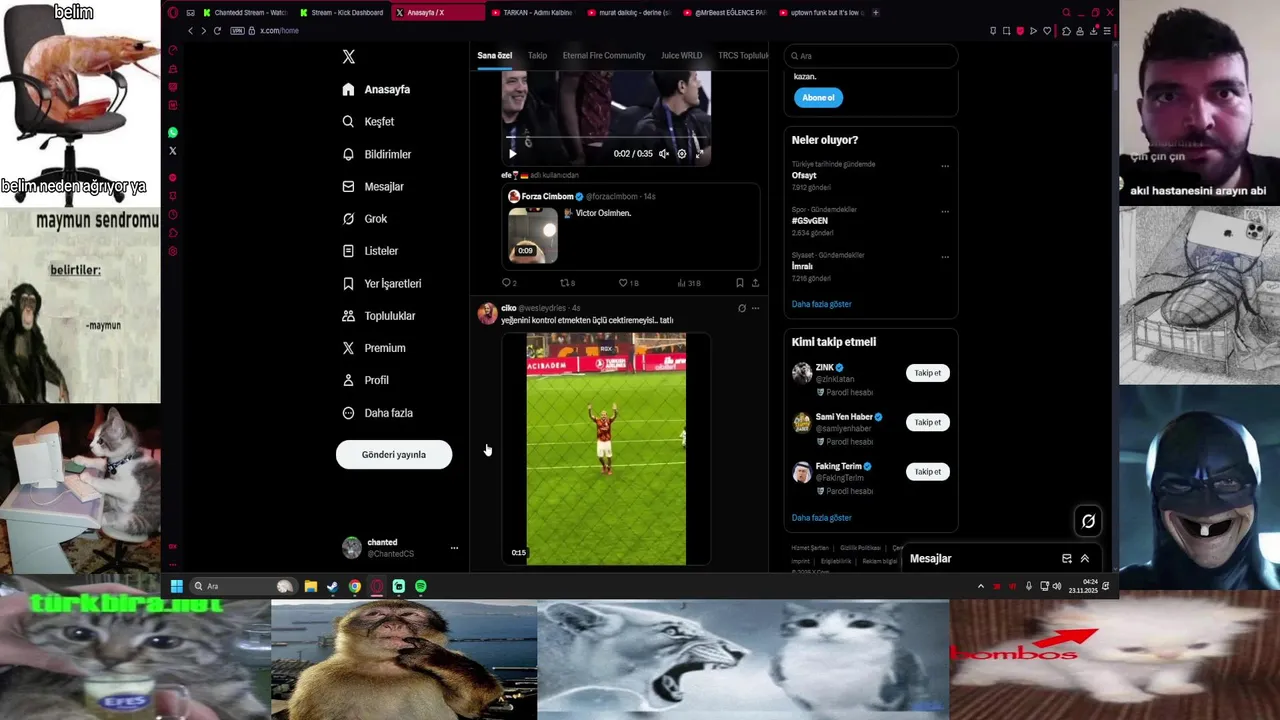Open more options for Ofsayt trend
The width and height of the screenshot is (1280, 720).
pyautogui.click(x=945, y=165)
